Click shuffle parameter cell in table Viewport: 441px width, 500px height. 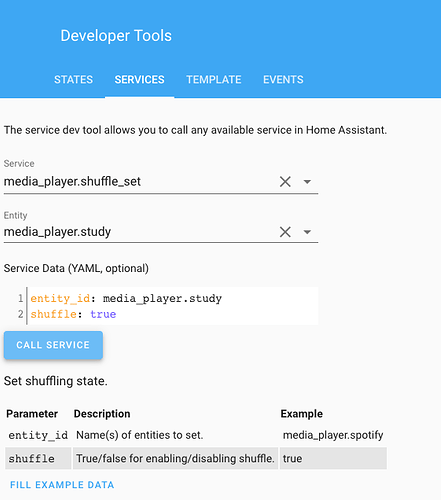point(38,458)
